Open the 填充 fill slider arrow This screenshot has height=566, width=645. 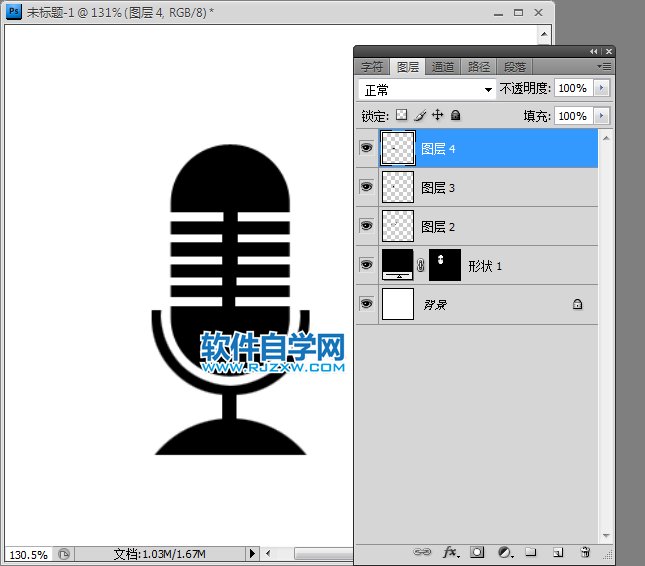pos(601,116)
